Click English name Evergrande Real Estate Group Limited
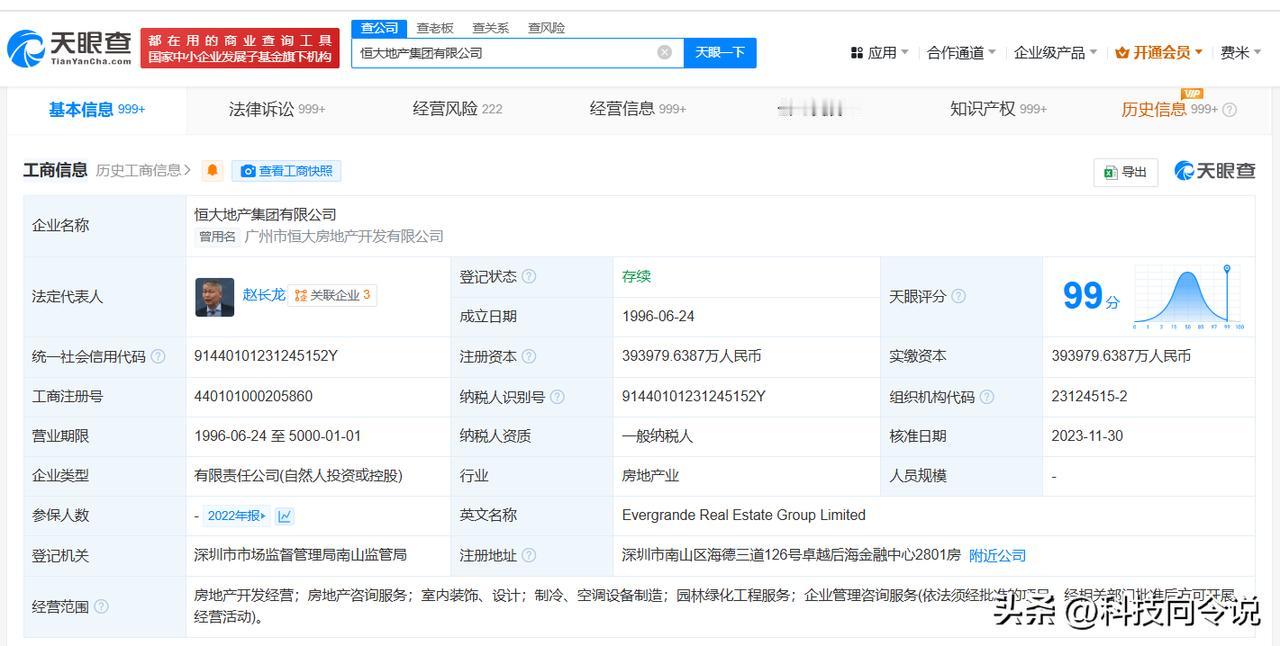The image size is (1280, 646). coord(743,515)
